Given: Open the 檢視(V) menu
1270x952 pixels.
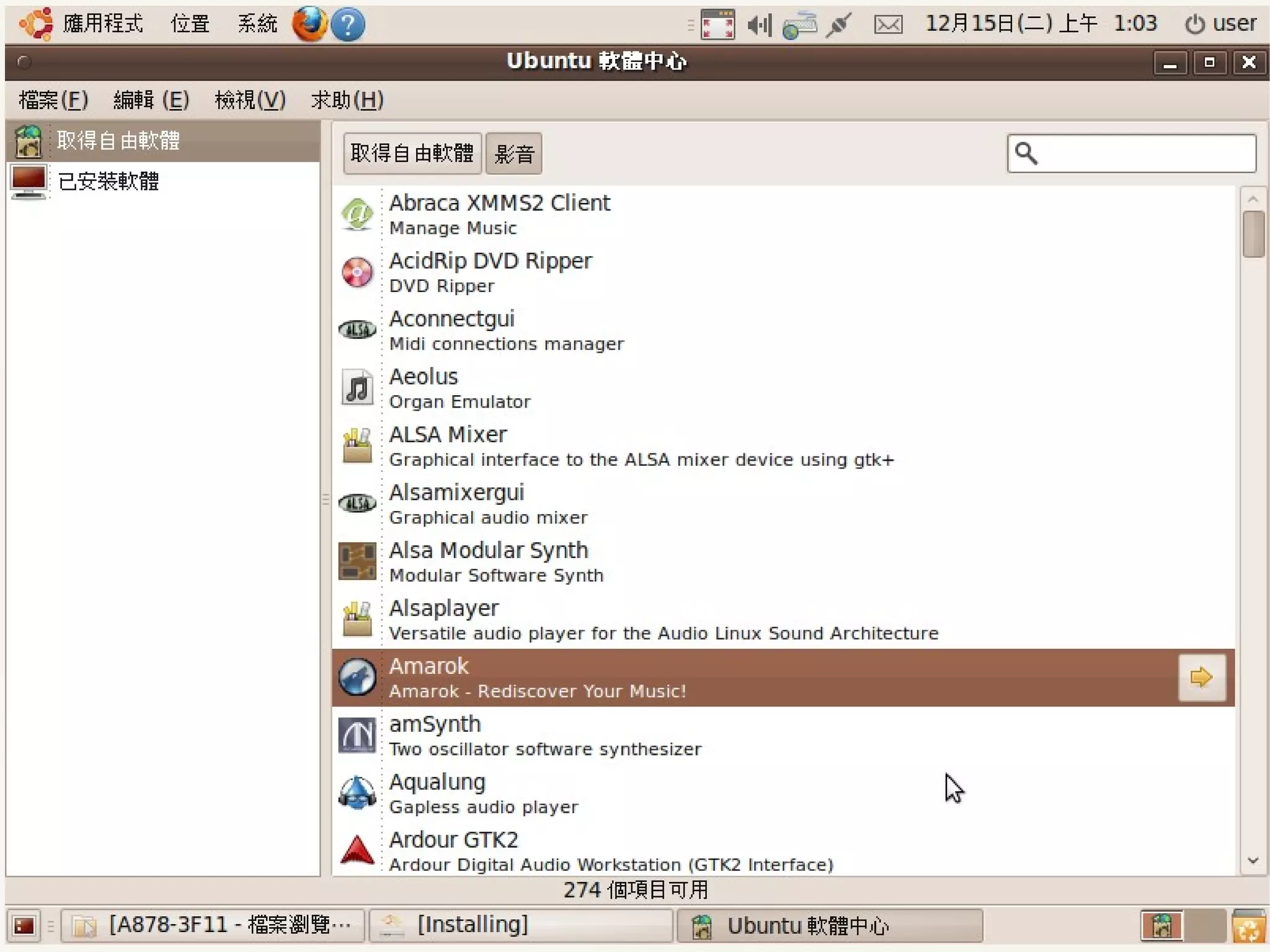Looking at the screenshot, I should pyautogui.click(x=250, y=100).
